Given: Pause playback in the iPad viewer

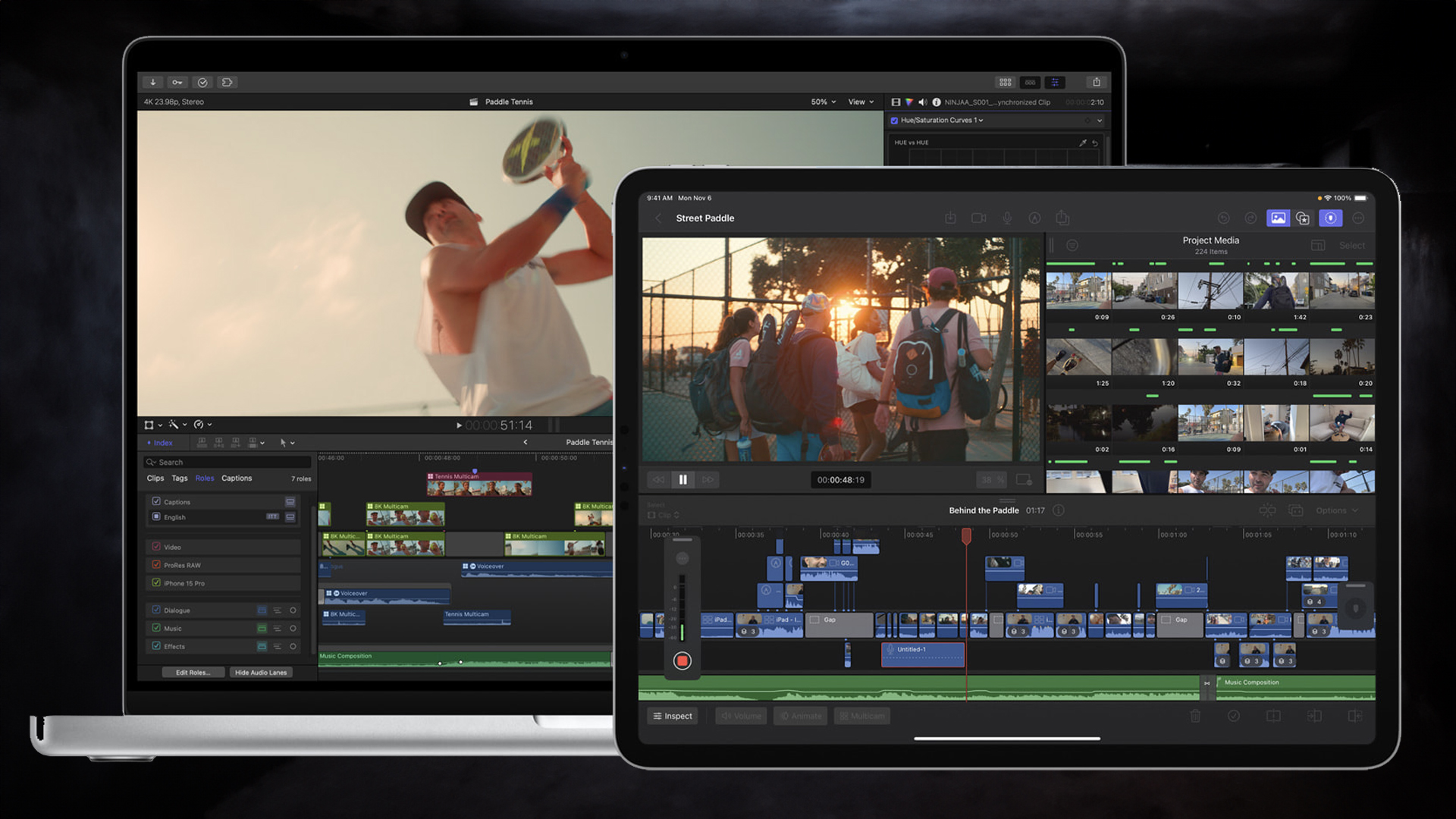Looking at the screenshot, I should tap(682, 479).
